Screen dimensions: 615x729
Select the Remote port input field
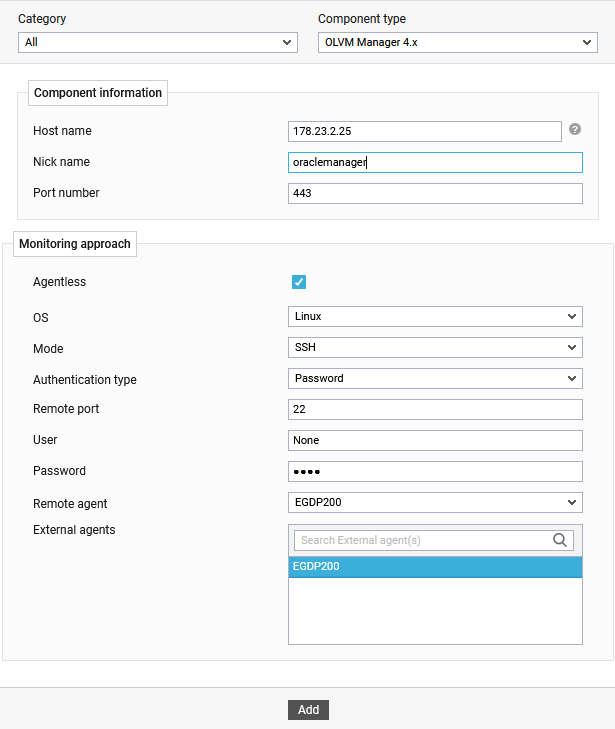click(x=435, y=410)
